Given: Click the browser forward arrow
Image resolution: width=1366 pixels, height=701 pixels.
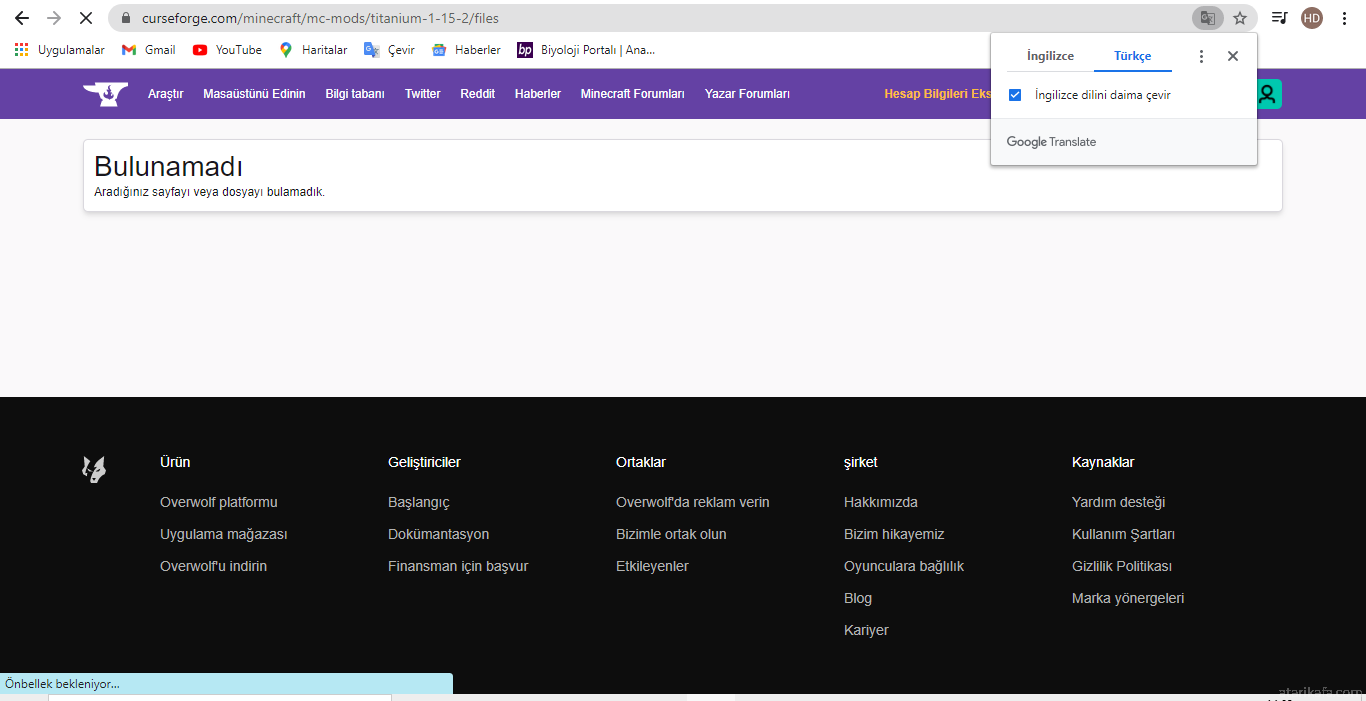Looking at the screenshot, I should pyautogui.click(x=54, y=18).
